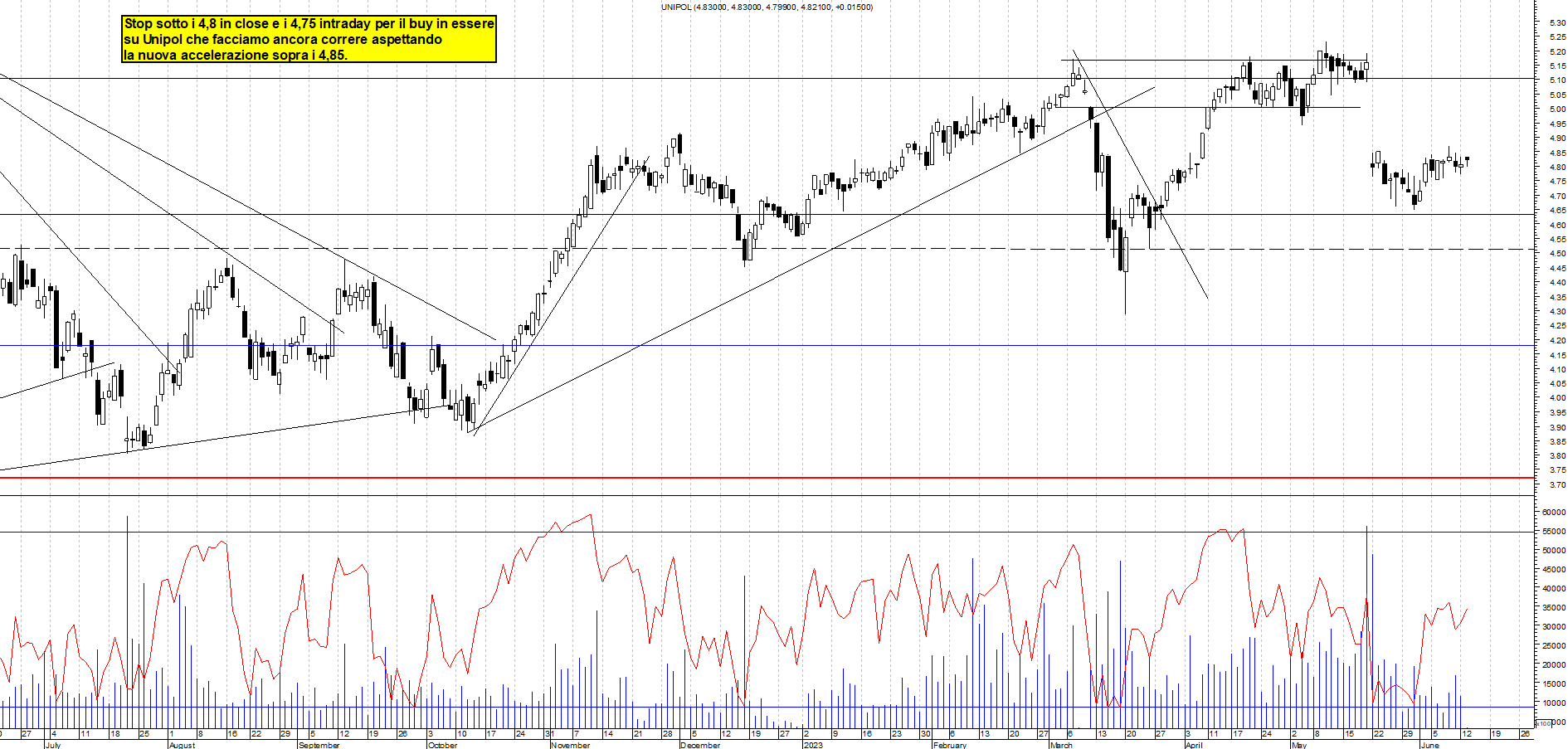Screen dimensions: 1568x749
Task: Click the 4.20 price axis label
Action: pos(1557,340)
